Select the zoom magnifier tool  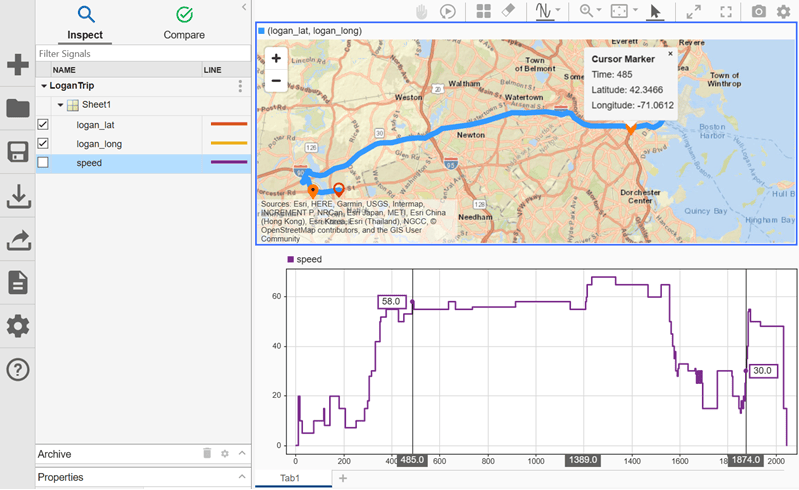pyautogui.click(x=586, y=11)
